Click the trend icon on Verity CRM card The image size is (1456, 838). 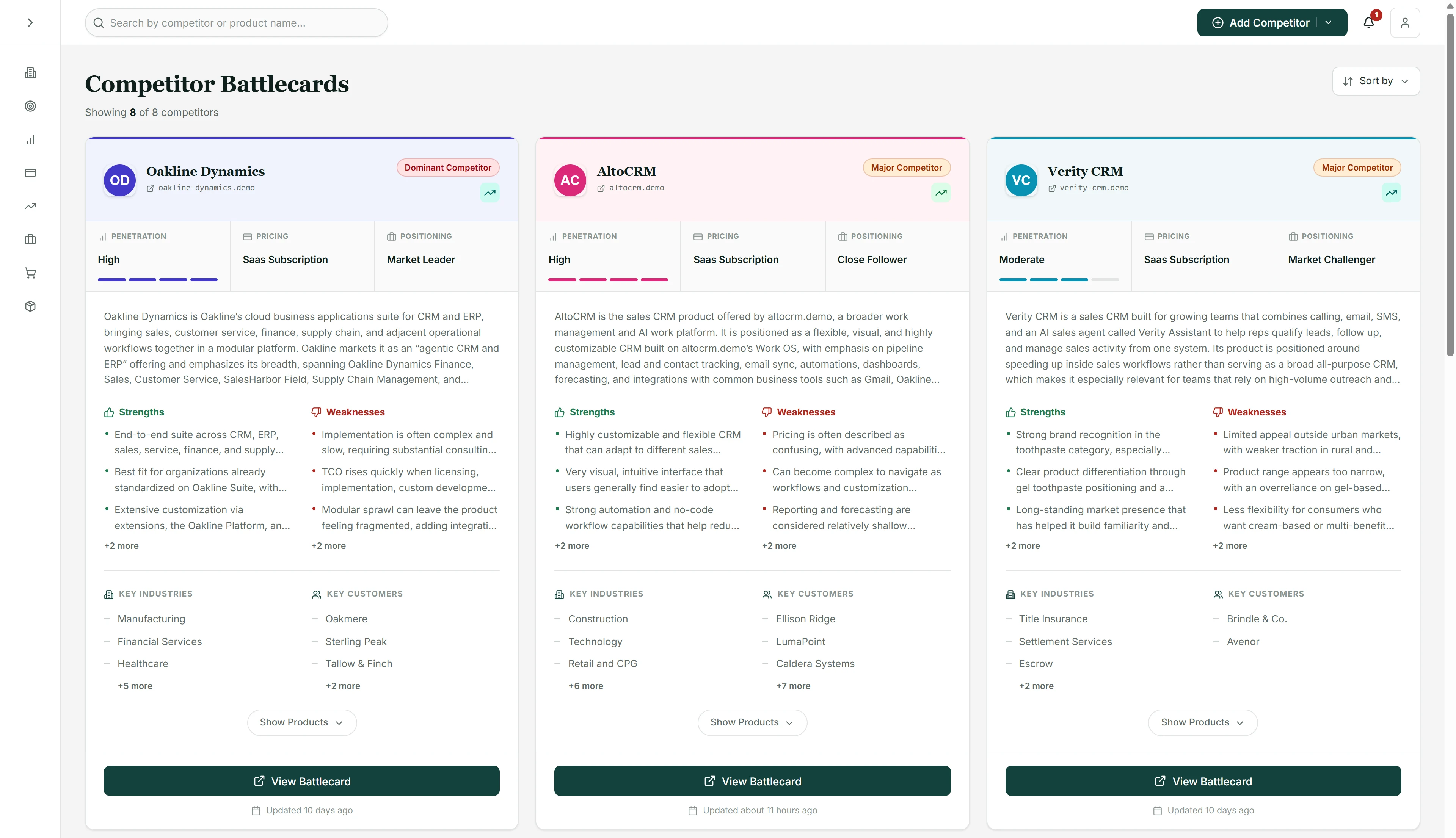1391,192
